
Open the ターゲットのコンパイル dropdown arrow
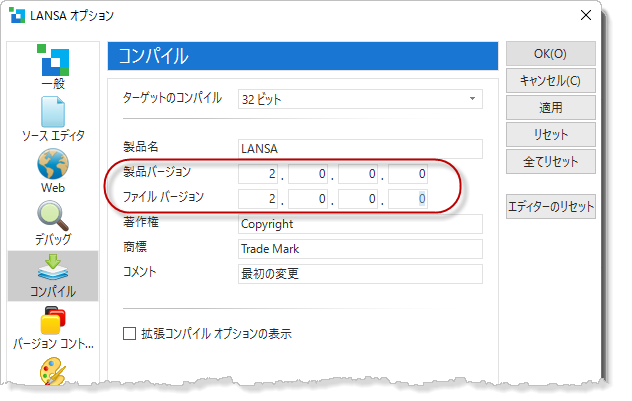pyautogui.click(x=472, y=99)
